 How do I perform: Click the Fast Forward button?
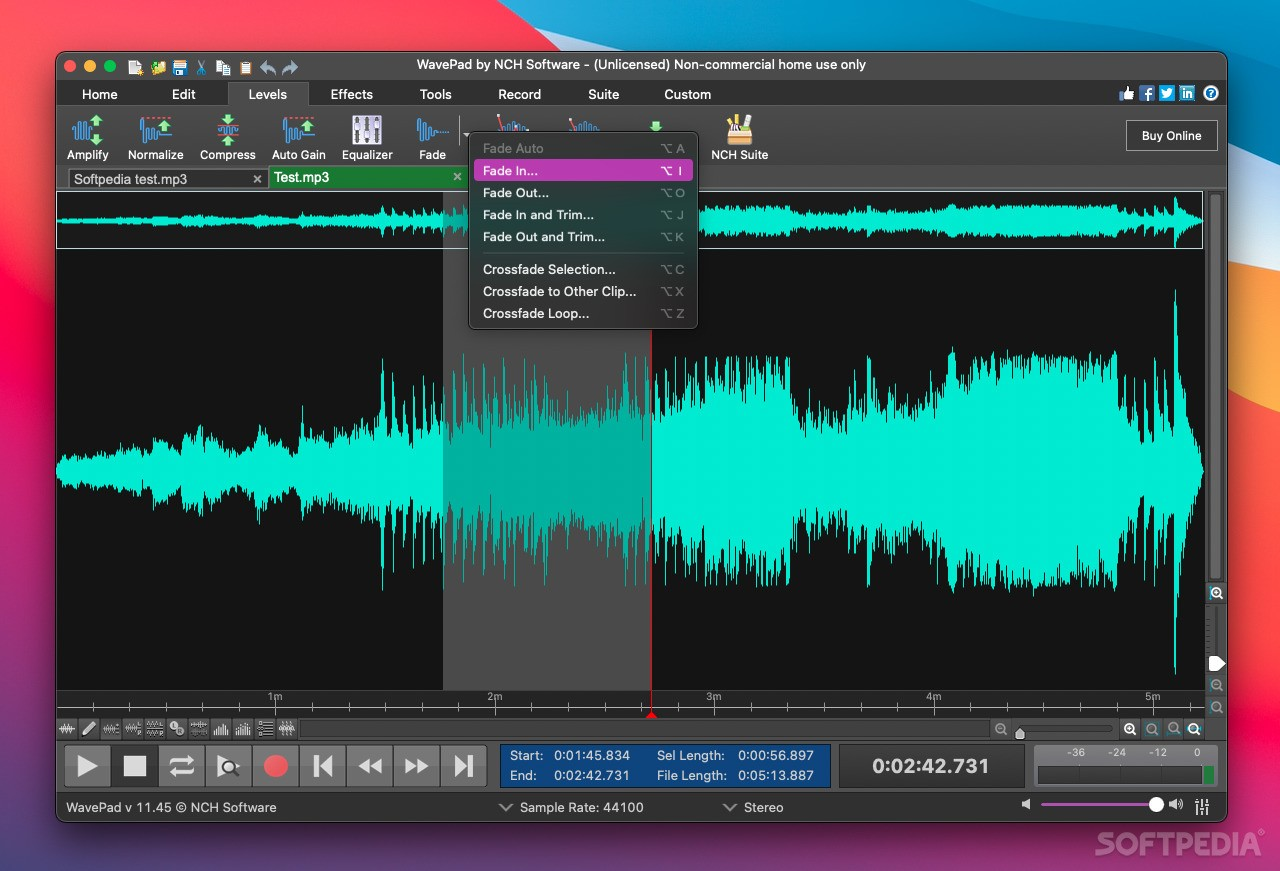click(x=417, y=766)
